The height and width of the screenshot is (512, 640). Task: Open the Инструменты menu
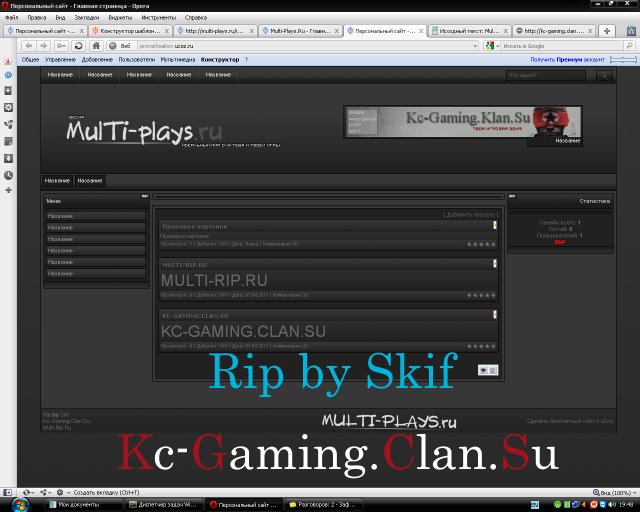[158, 18]
